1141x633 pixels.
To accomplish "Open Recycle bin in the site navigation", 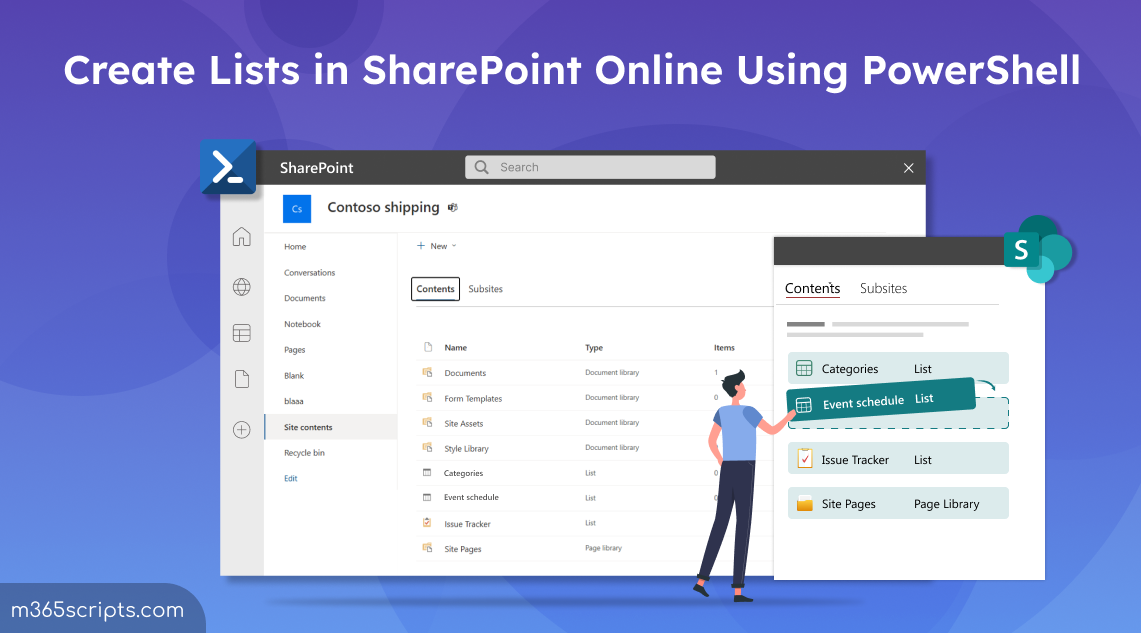I will 304,453.
